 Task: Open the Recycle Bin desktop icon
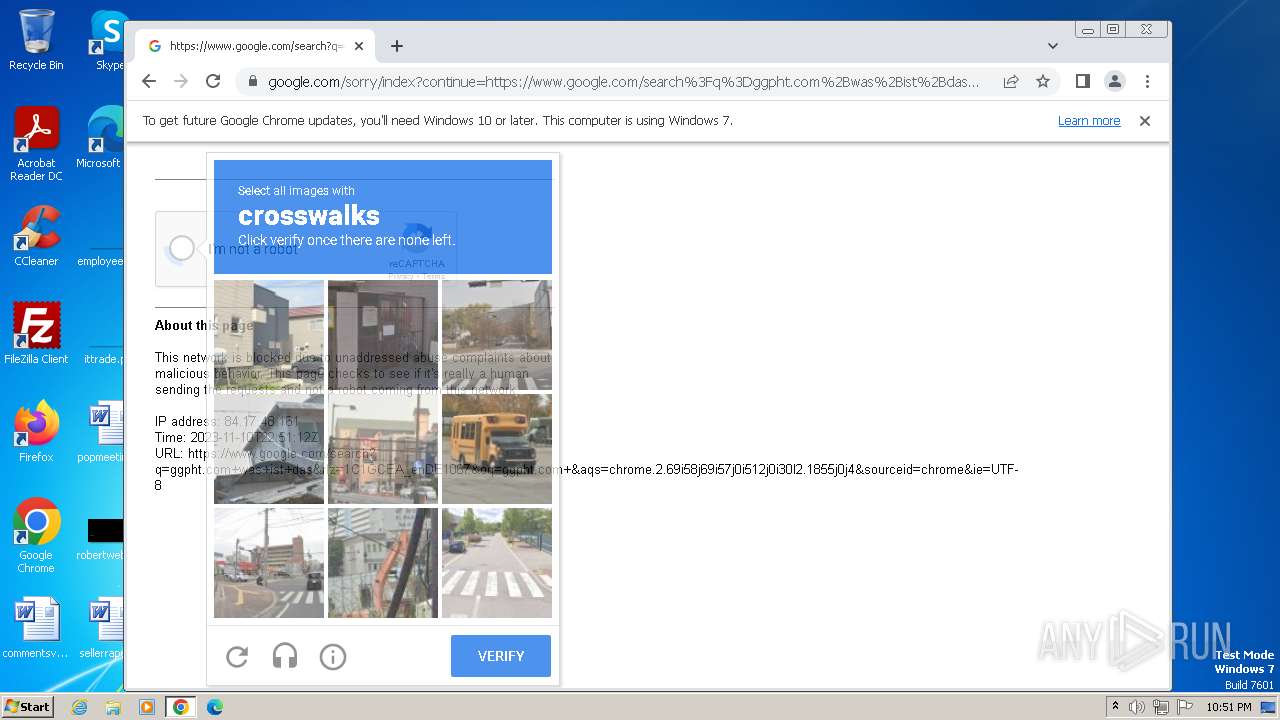point(36,40)
